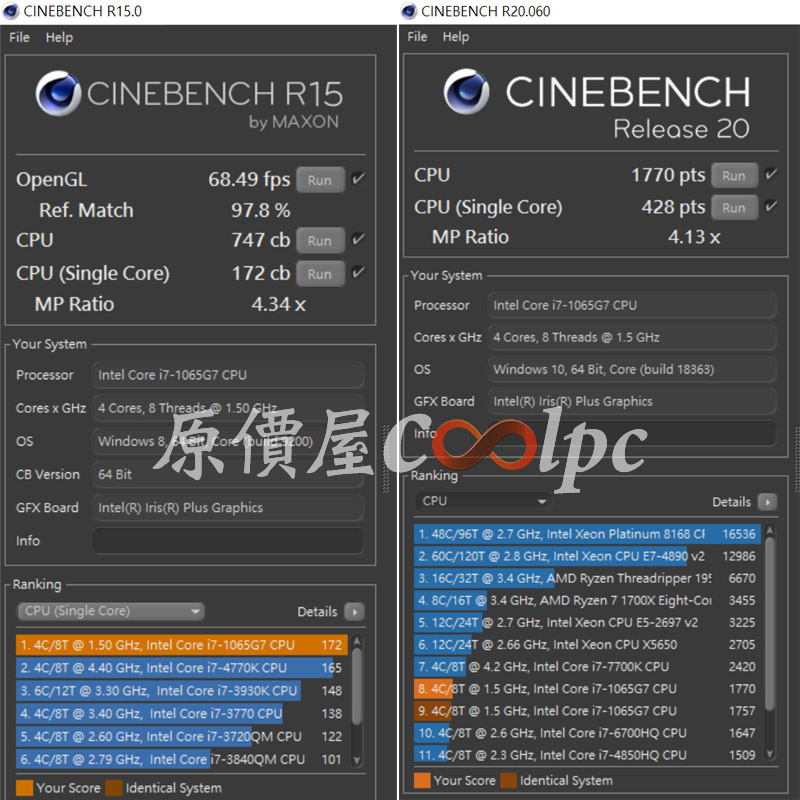Click the R15 Details arrow icon

(354, 611)
